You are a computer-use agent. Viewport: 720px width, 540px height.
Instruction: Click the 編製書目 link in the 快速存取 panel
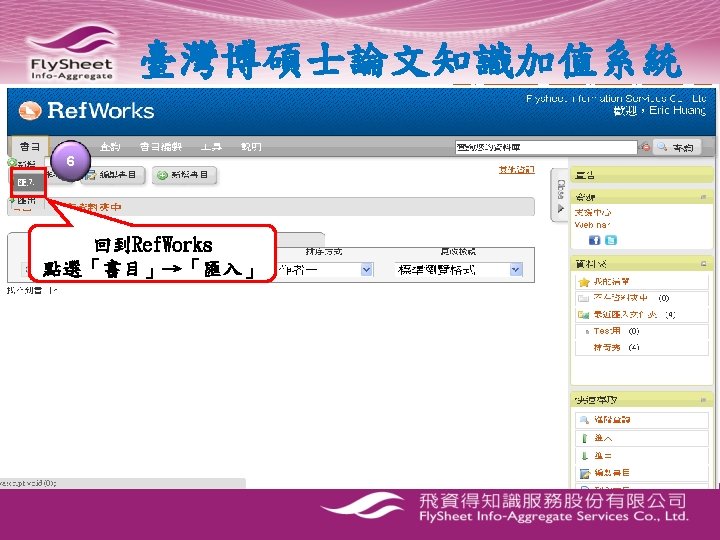click(612, 472)
